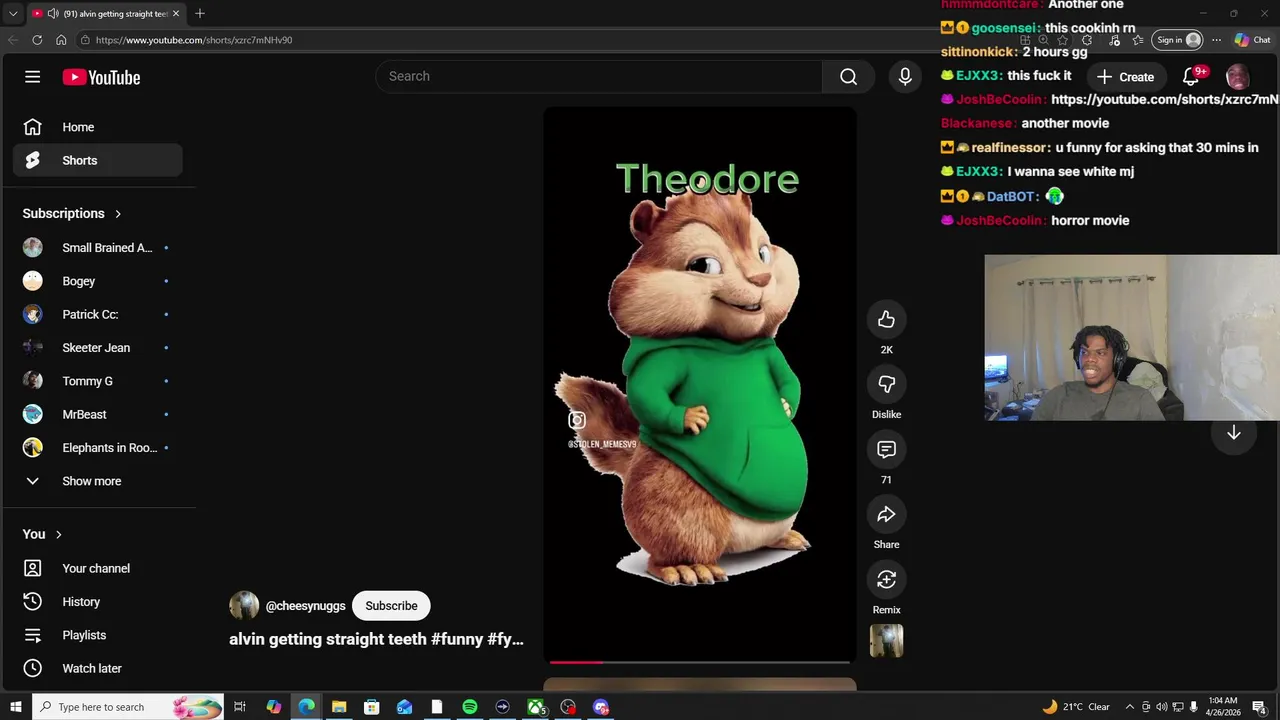Click the Theodore short video player

pyautogui.click(x=700, y=384)
